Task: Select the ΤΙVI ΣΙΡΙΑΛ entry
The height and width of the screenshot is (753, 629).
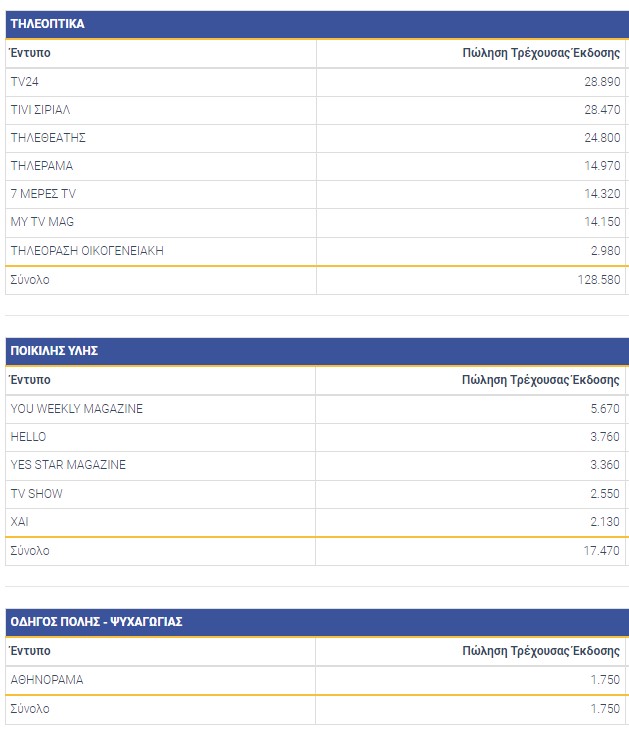Action: tap(40, 109)
